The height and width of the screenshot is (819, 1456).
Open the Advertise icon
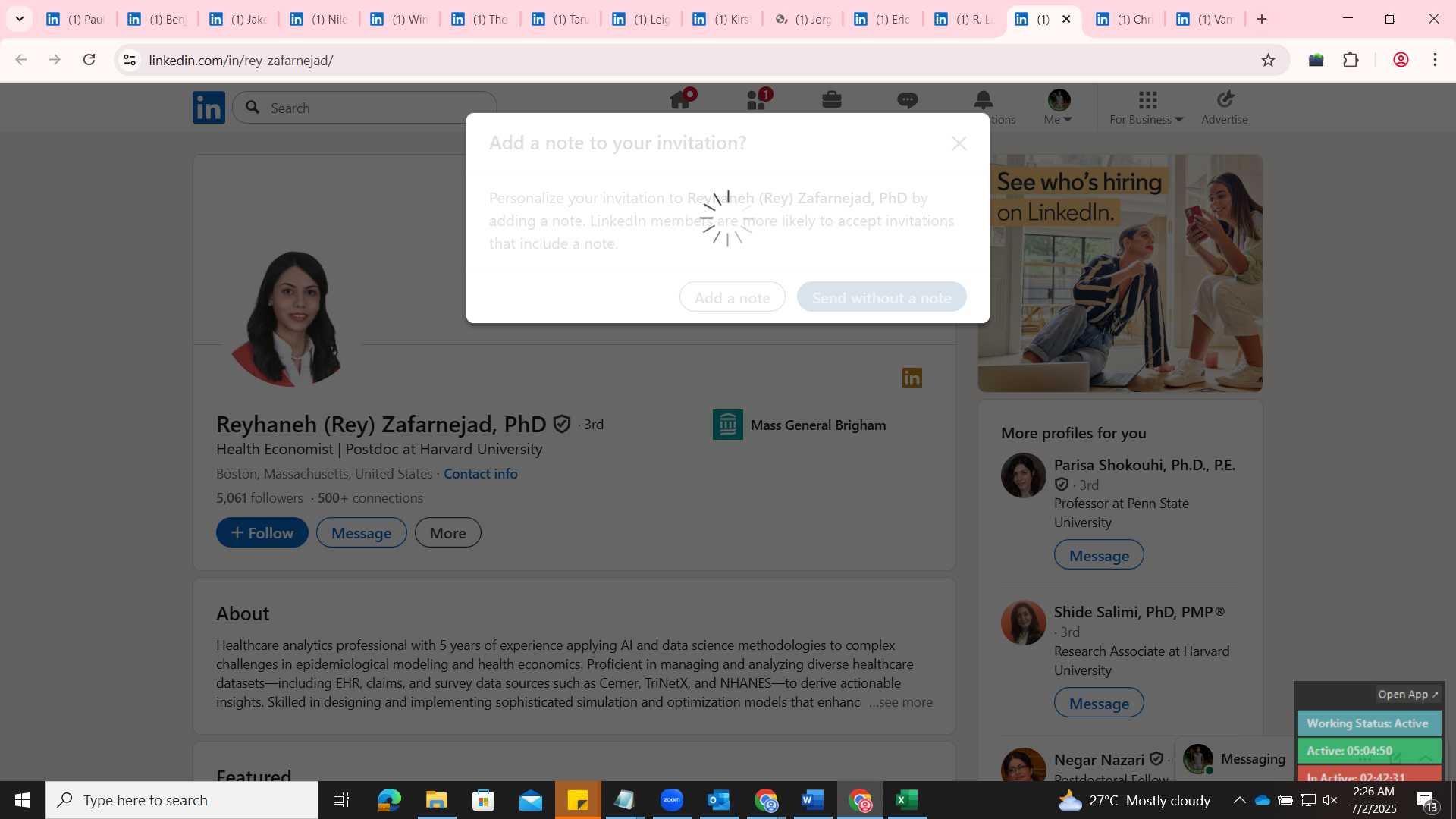[x=1225, y=107]
